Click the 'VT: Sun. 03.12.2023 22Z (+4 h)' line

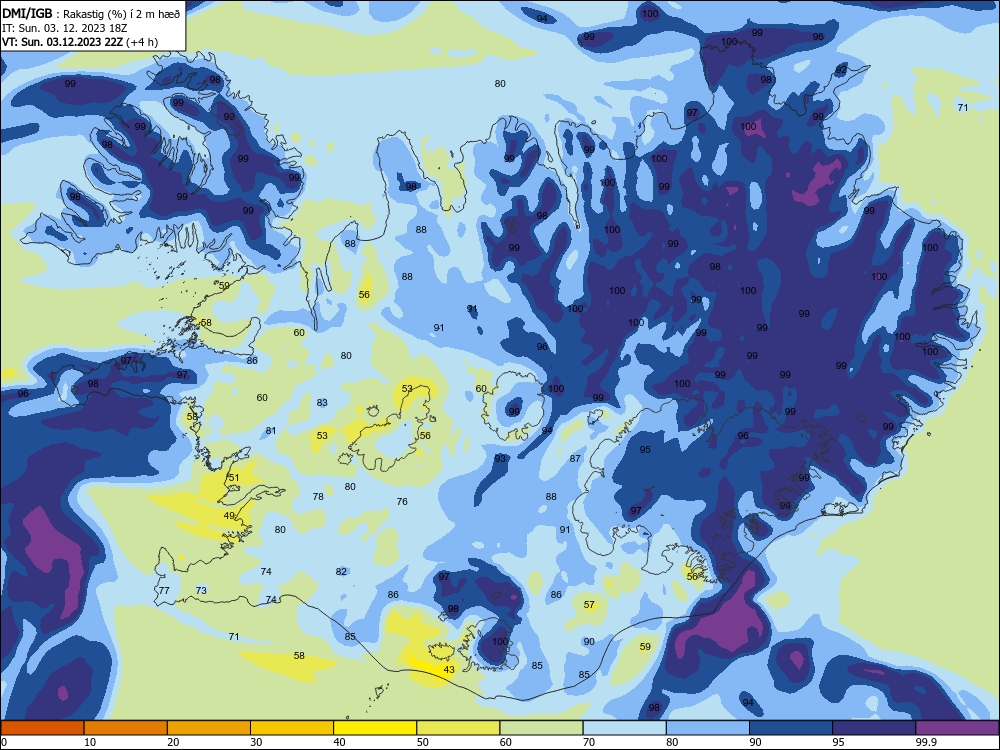pos(80,42)
